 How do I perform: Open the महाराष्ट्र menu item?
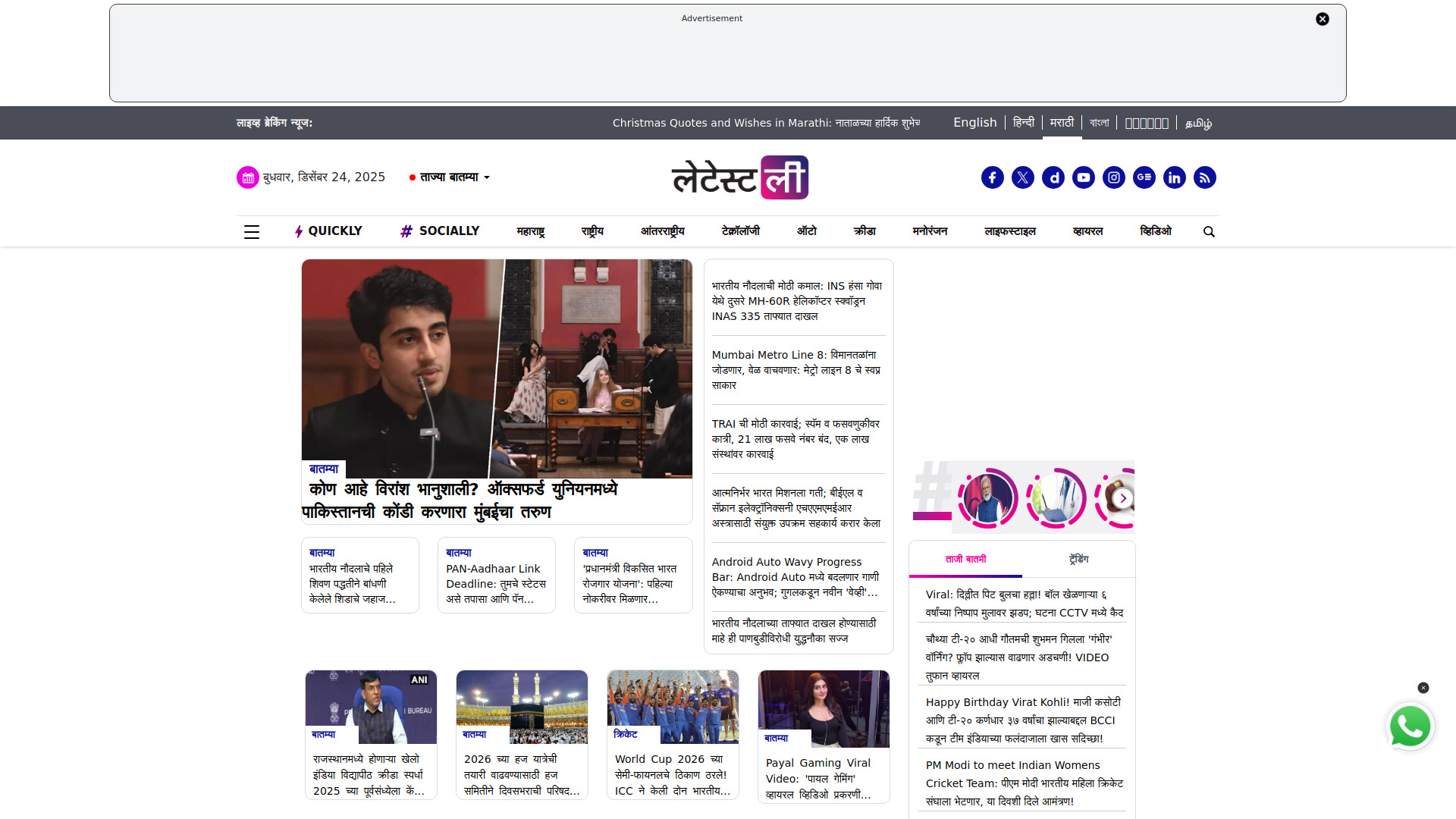tap(530, 231)
